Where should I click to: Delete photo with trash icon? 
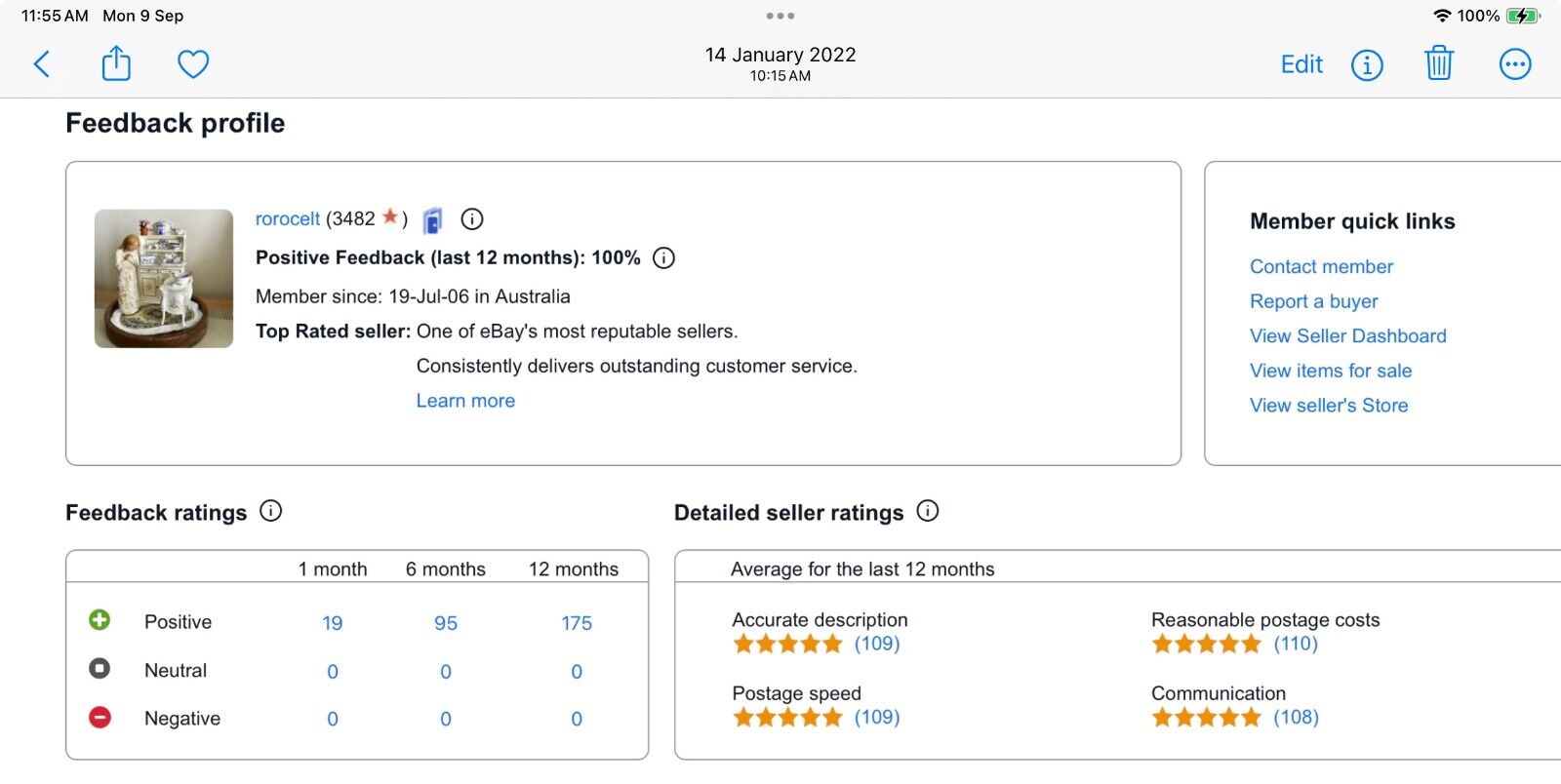click(1439, 63)
